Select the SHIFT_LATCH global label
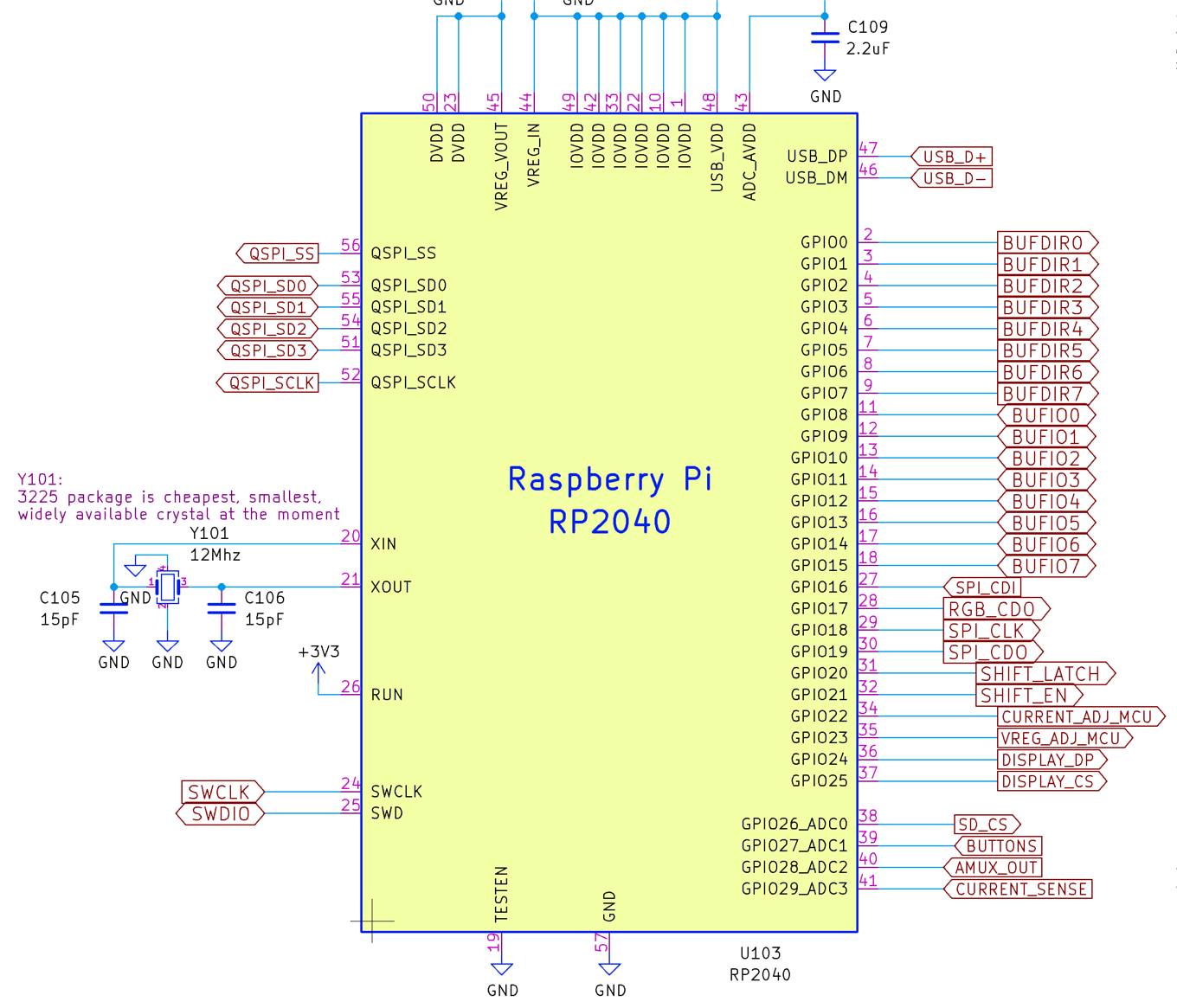 [x=1045, y=673]
